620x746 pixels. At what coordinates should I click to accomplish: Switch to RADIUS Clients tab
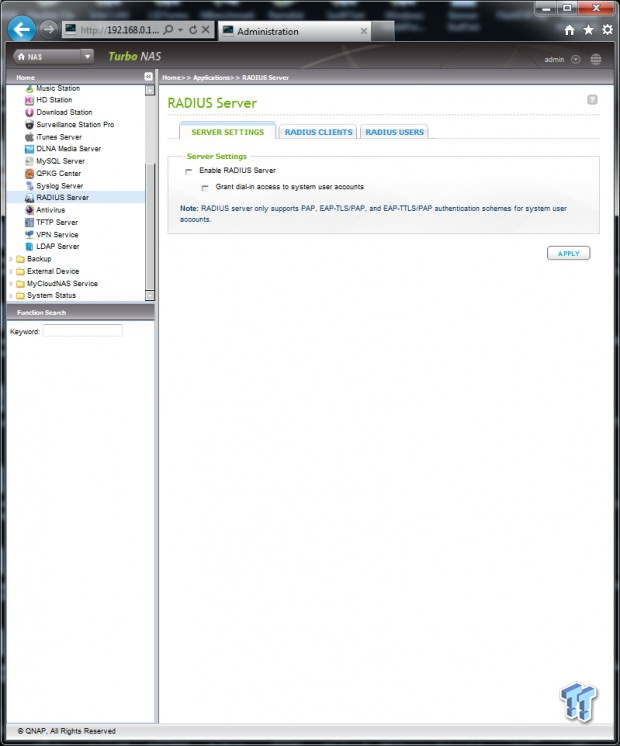(x=318, y=132)
